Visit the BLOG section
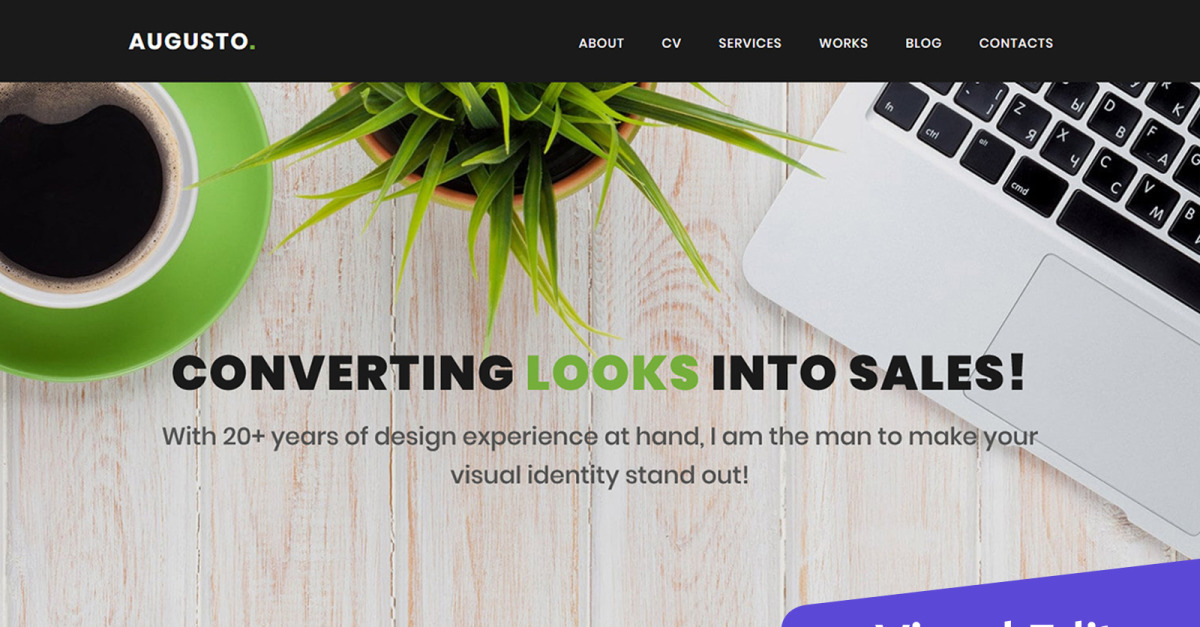1200x627 pixels. coord(923,43)
